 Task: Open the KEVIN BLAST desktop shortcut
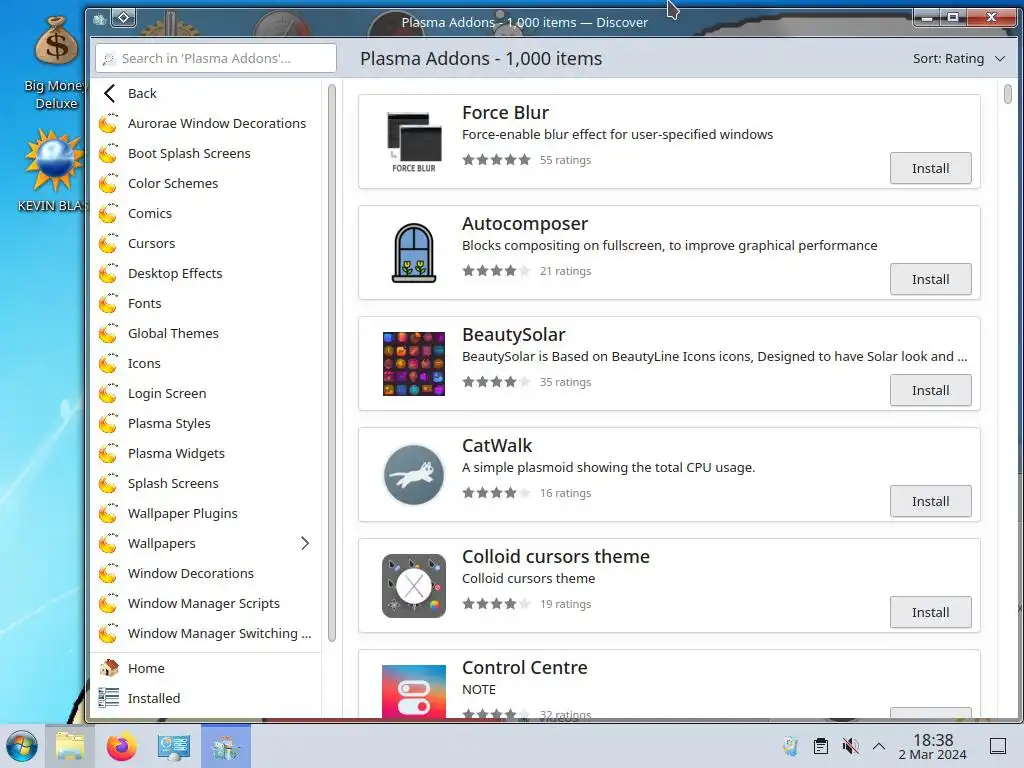[54, 171]
